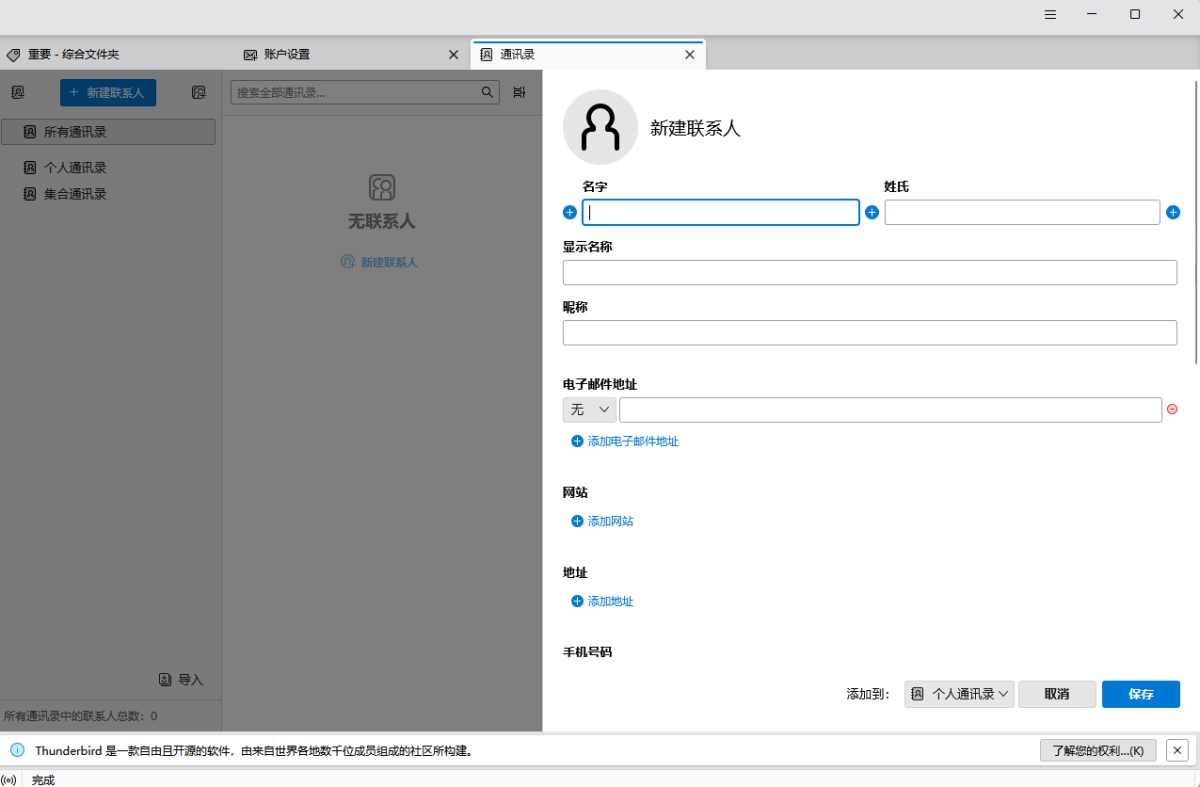
Task: Click the search magnifier icon in address book
Action: coord(487,92)
